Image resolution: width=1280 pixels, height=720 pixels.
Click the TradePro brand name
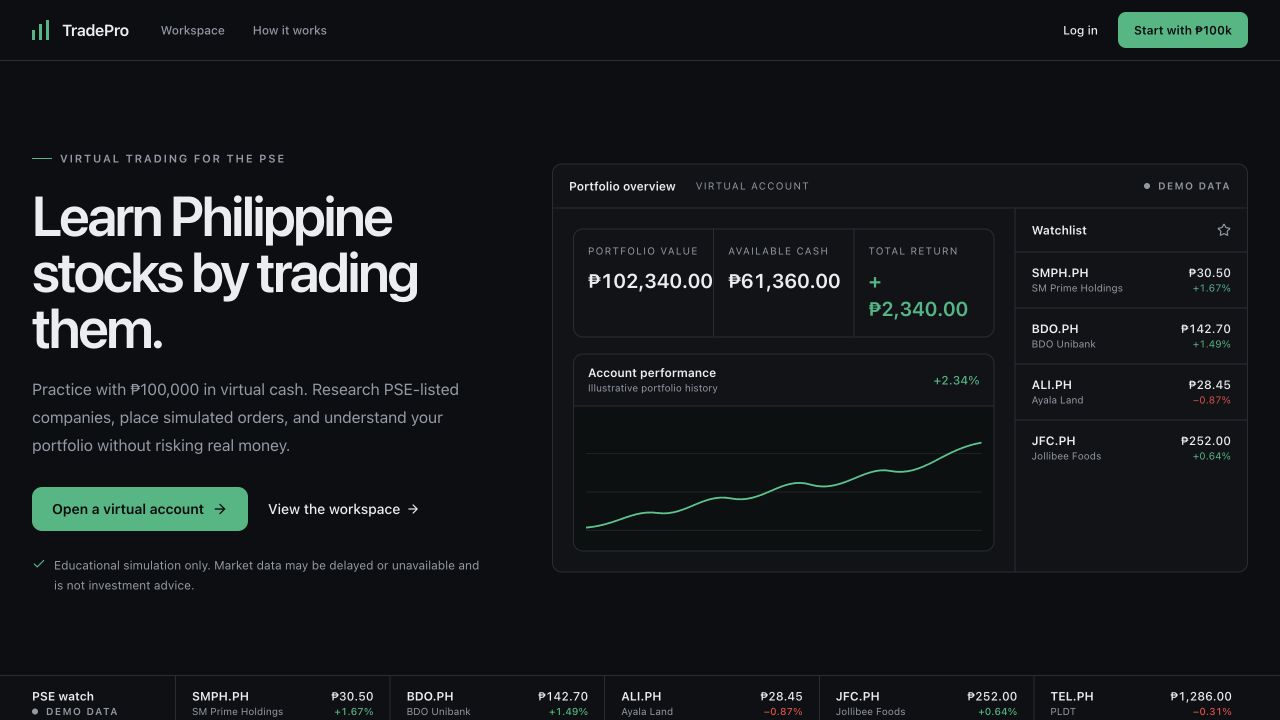[95, 31]
